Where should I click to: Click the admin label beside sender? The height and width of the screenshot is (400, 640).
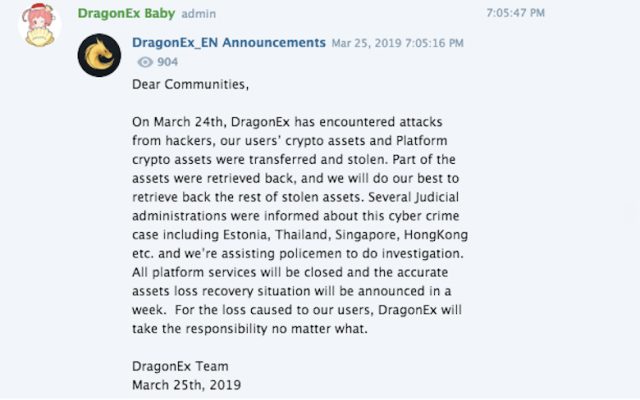click(x=199, y=14)
